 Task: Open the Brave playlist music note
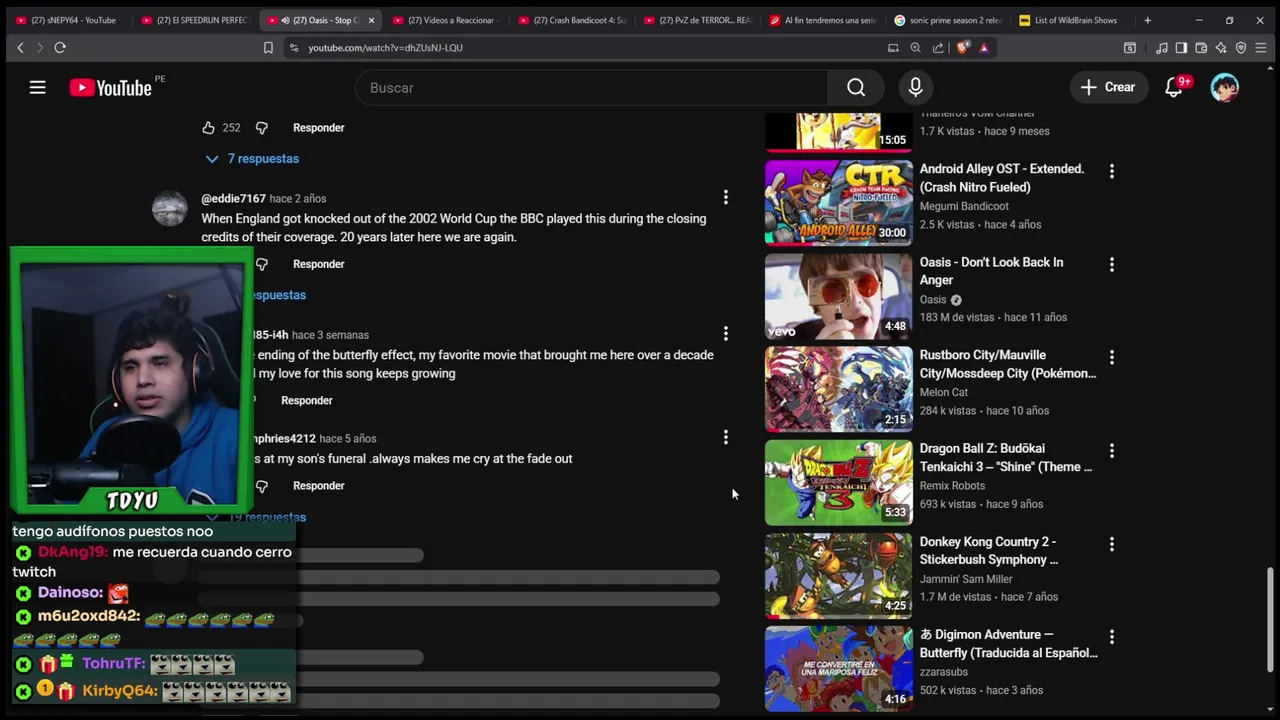click(1161, 47)
